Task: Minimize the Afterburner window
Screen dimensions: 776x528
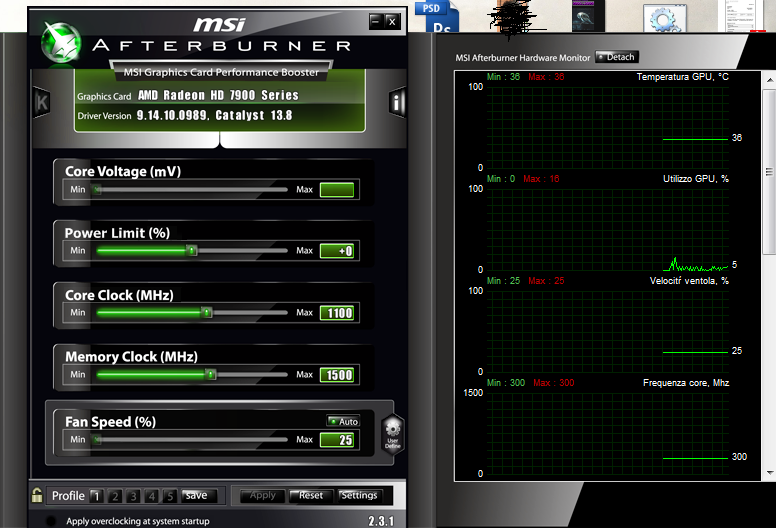Action: pos(376,21)
